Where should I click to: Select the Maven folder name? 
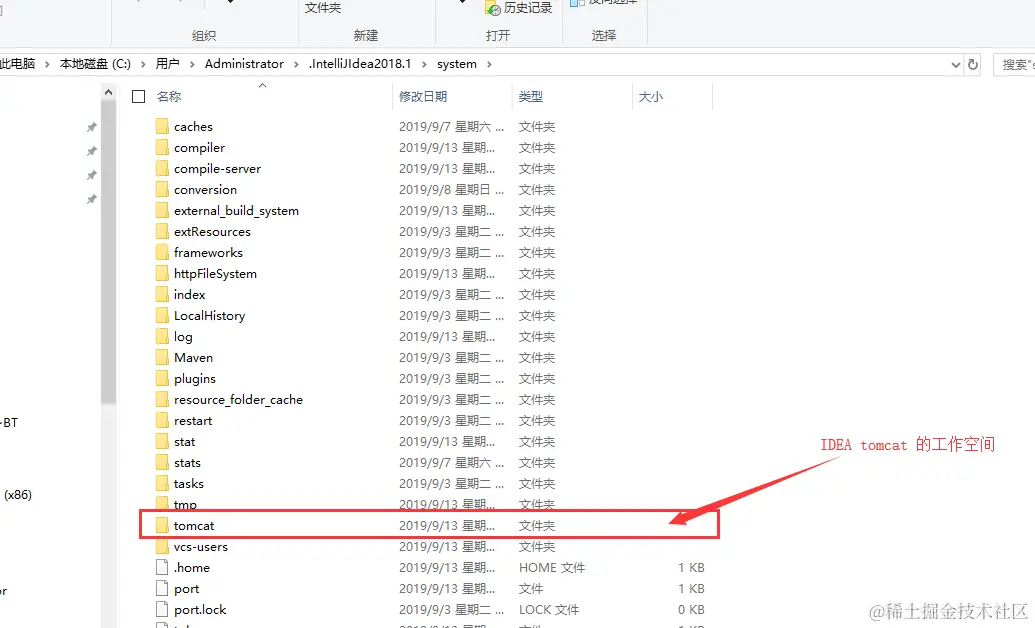point(193,357)
